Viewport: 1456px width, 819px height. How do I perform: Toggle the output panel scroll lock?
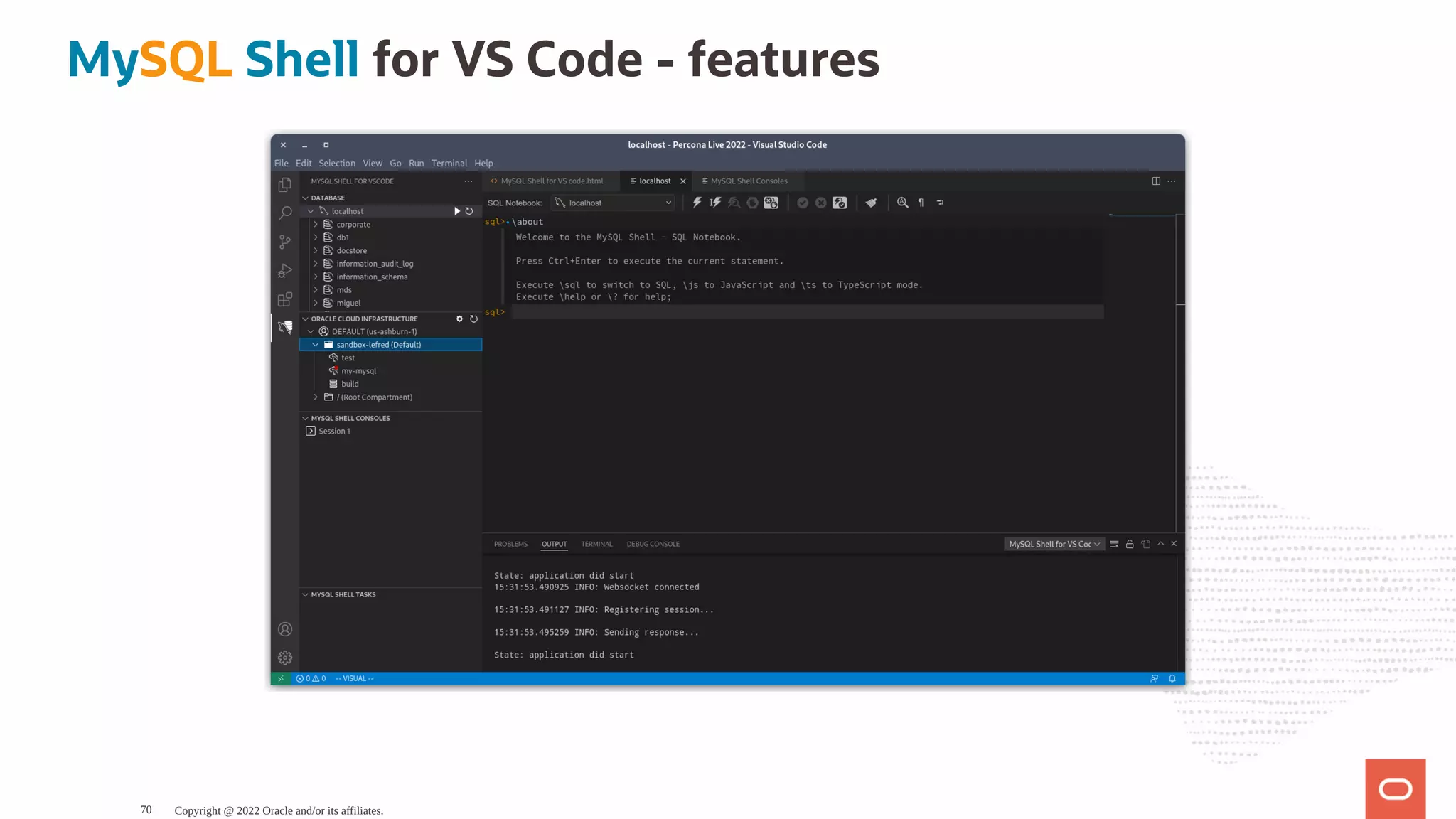pos(1130,544)
